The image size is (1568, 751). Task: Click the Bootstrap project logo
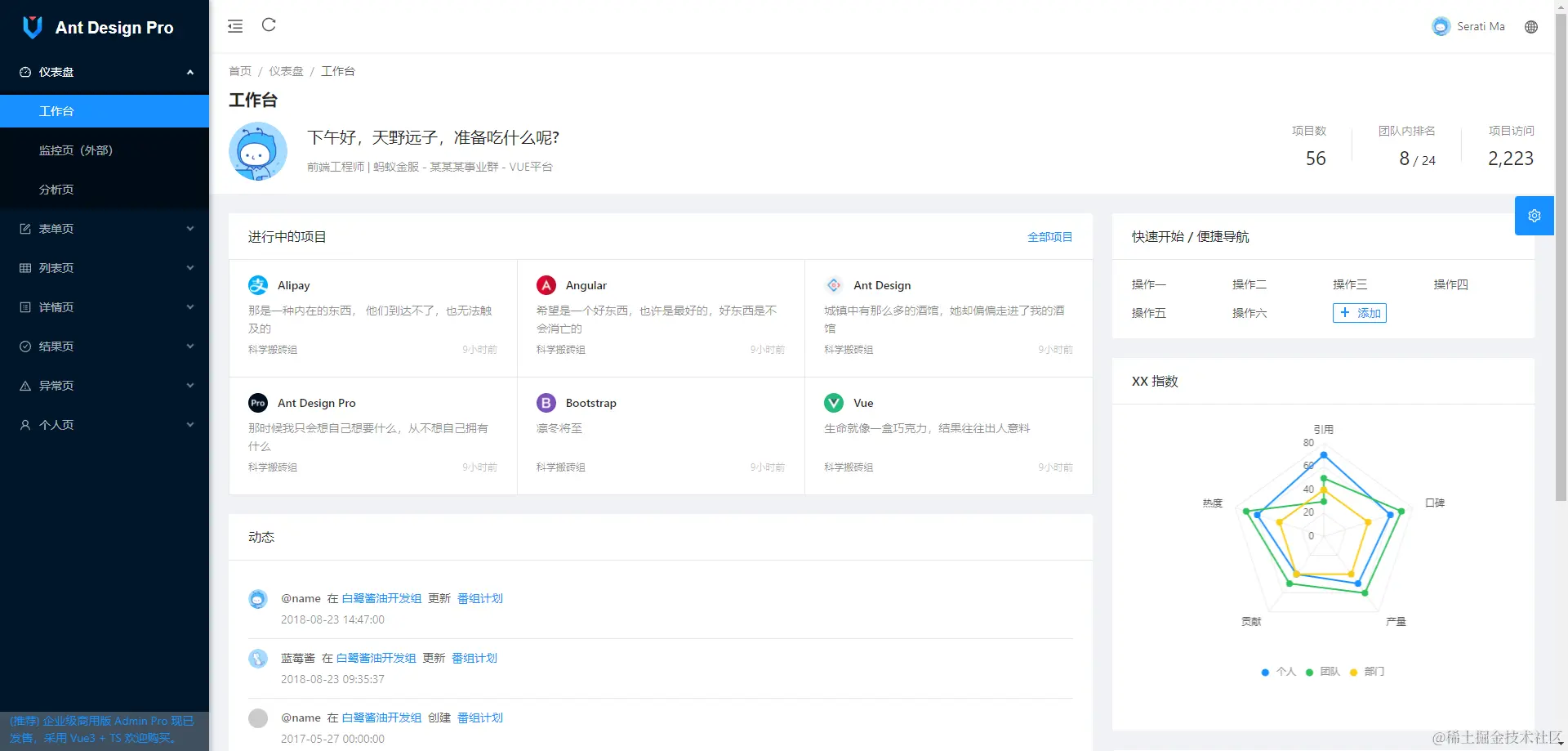pyautogui.click(x=546, y=403)
